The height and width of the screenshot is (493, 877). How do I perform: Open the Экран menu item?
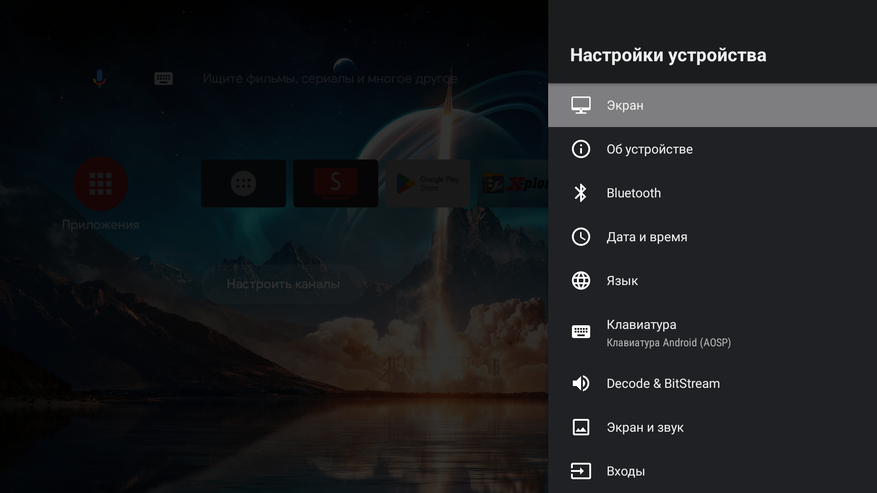pos(712,105)
